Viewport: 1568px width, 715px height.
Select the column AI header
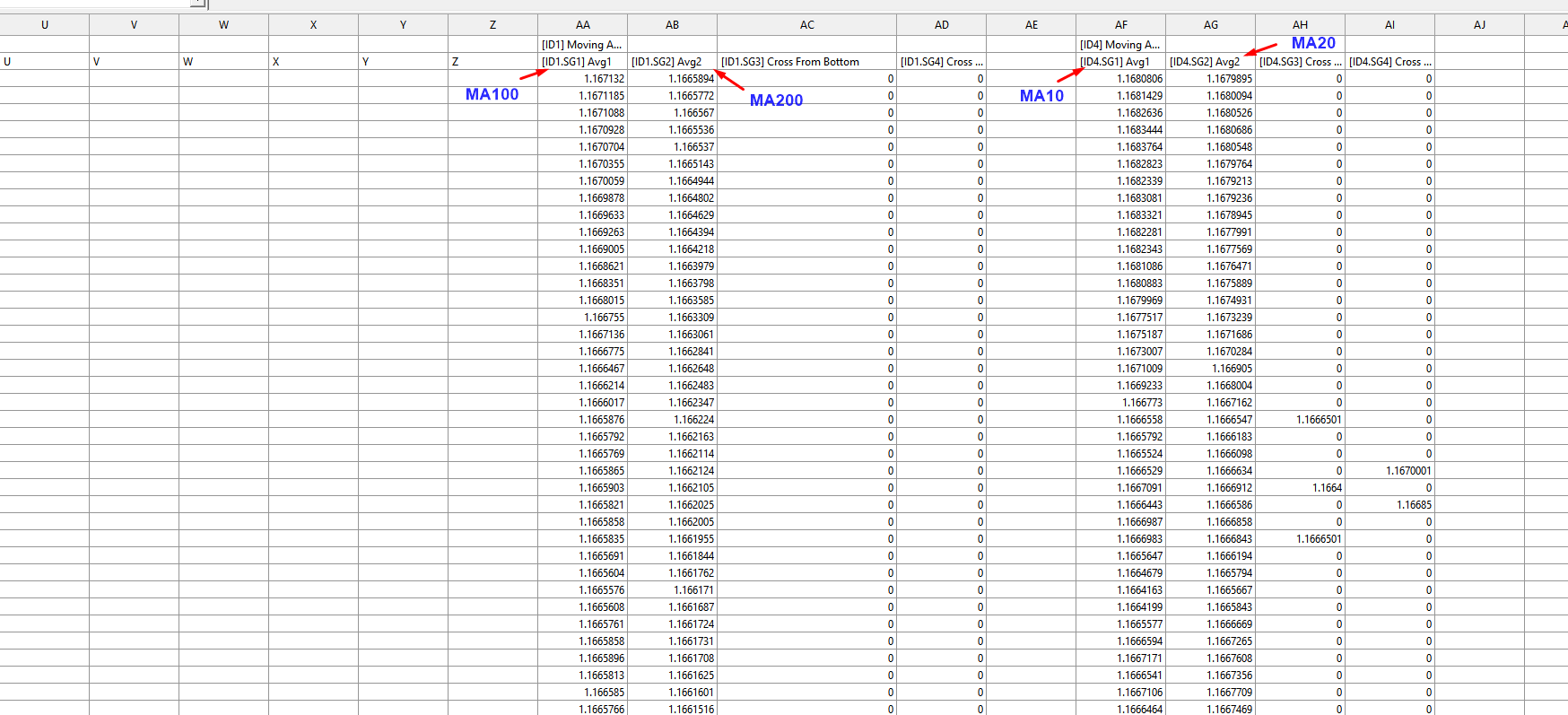[1390, 25]
